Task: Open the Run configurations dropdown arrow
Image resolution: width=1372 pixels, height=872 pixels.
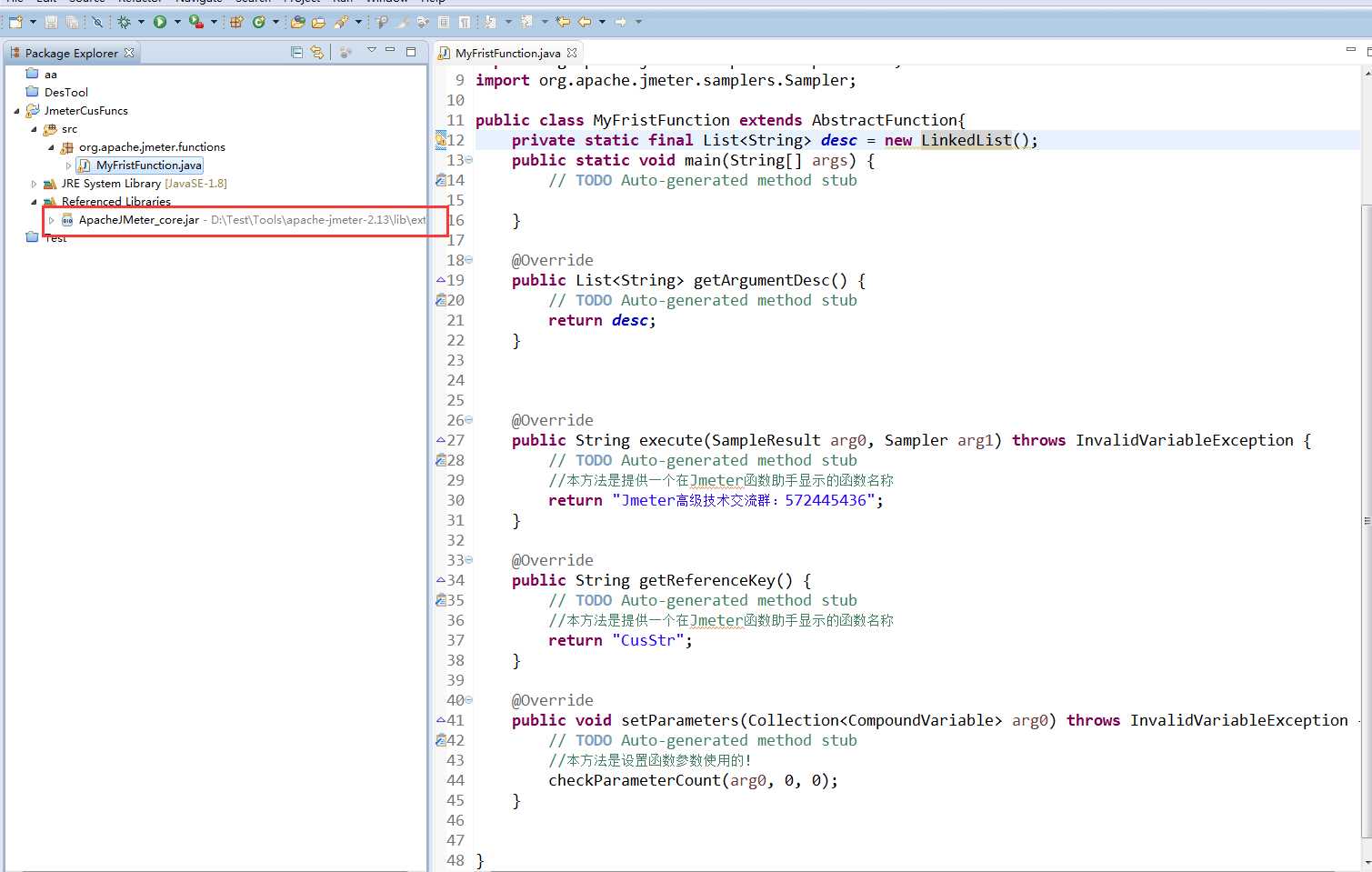Action: pyautogui.click(x=177, y=22)
